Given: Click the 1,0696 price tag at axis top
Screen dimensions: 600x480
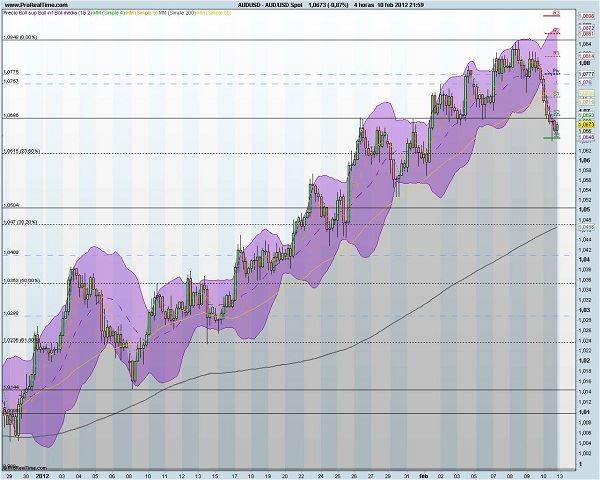Looking at the screenshot, I should 587,16.
